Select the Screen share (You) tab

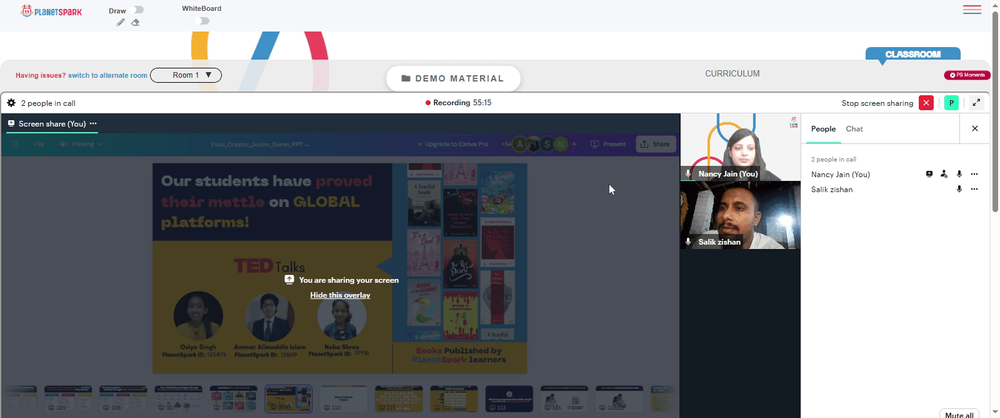point(52,124)
